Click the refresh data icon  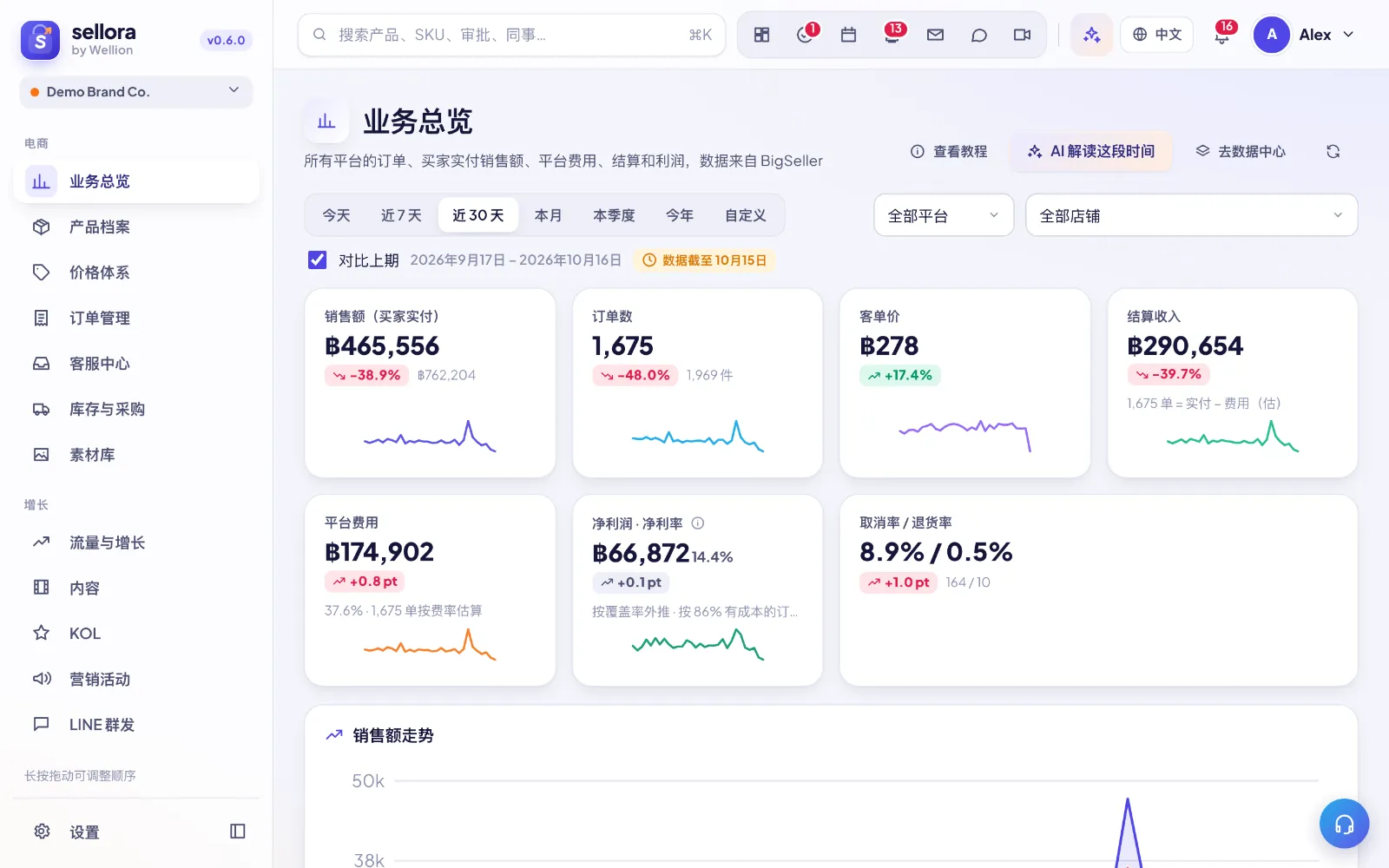coord(1333,151)
